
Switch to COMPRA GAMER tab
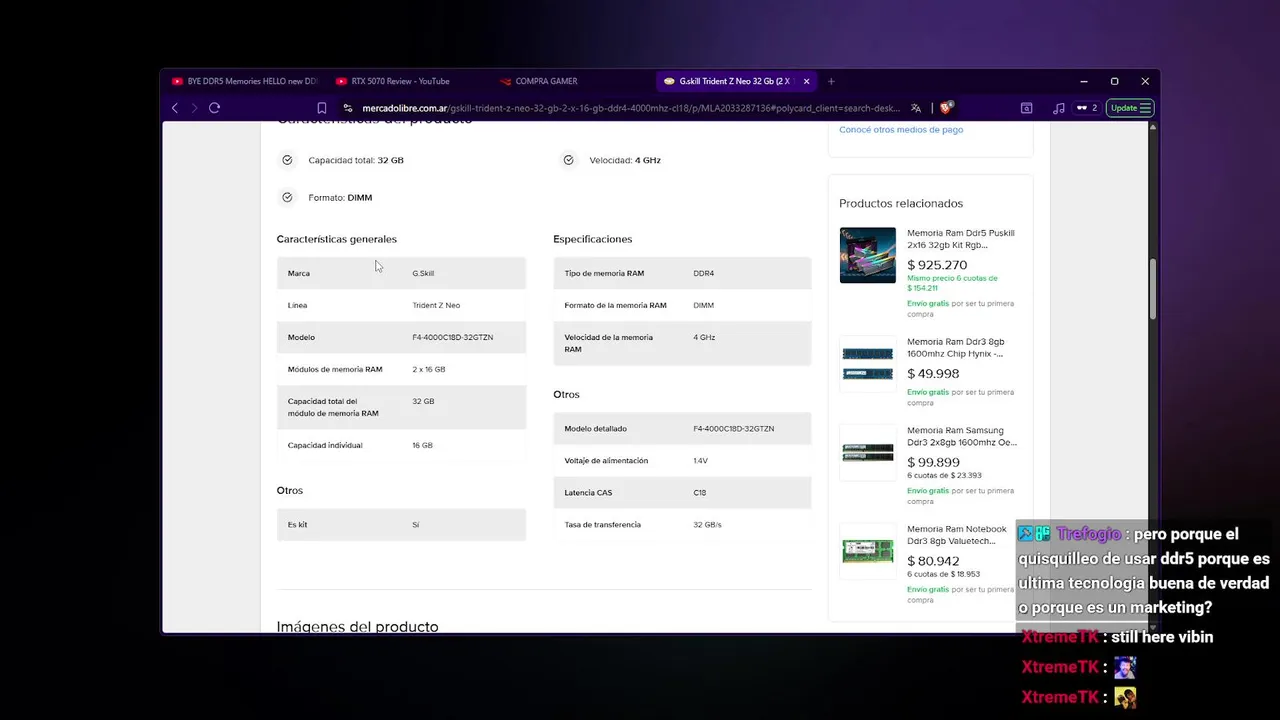coord(546,81)
